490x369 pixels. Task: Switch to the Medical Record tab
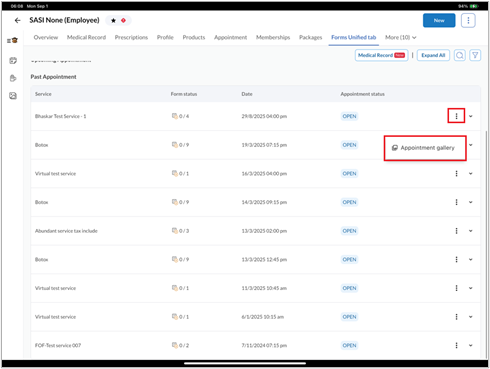[x=86, y=37]
